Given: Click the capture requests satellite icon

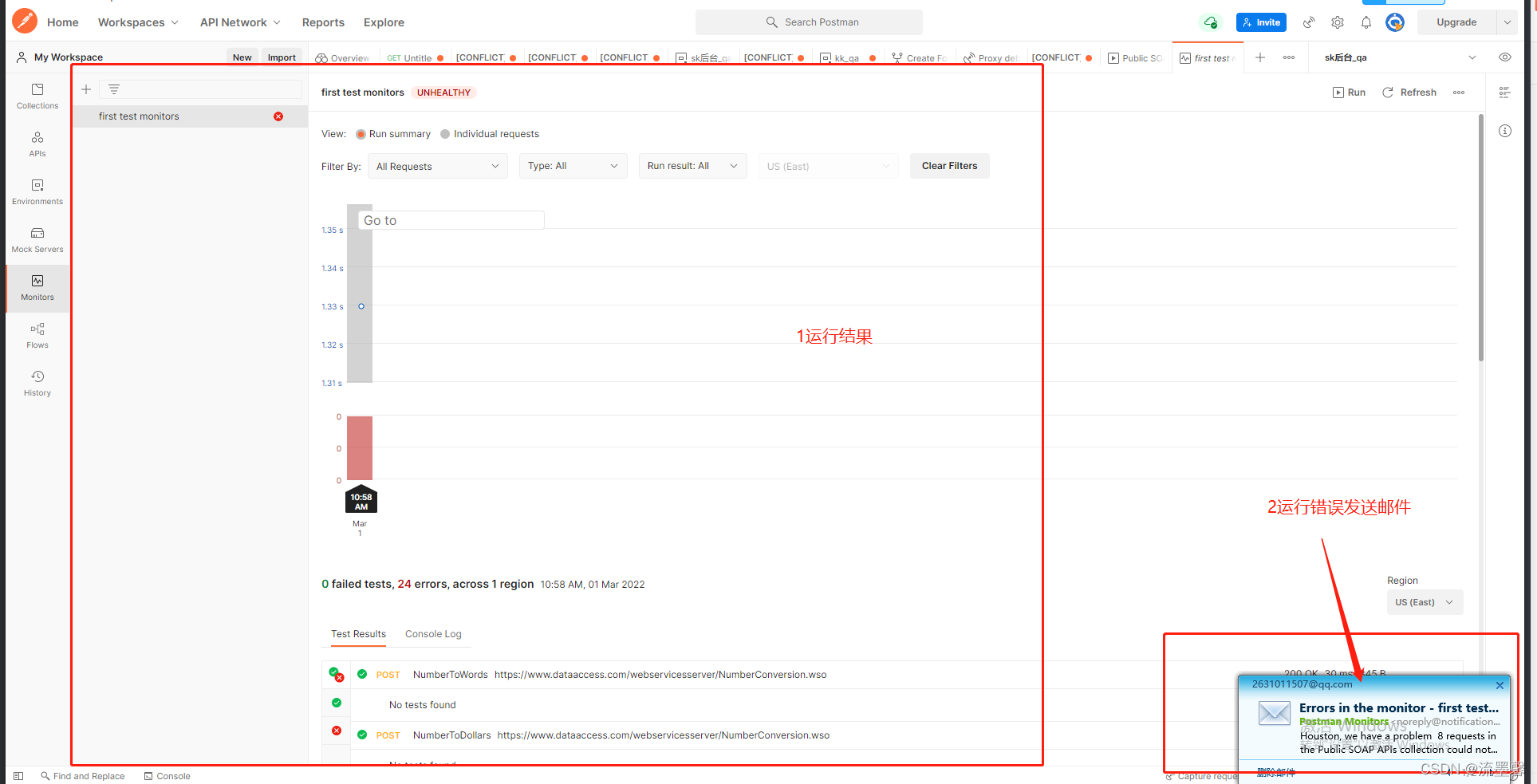Looking at the screenshot, I should coord(1309,22).
